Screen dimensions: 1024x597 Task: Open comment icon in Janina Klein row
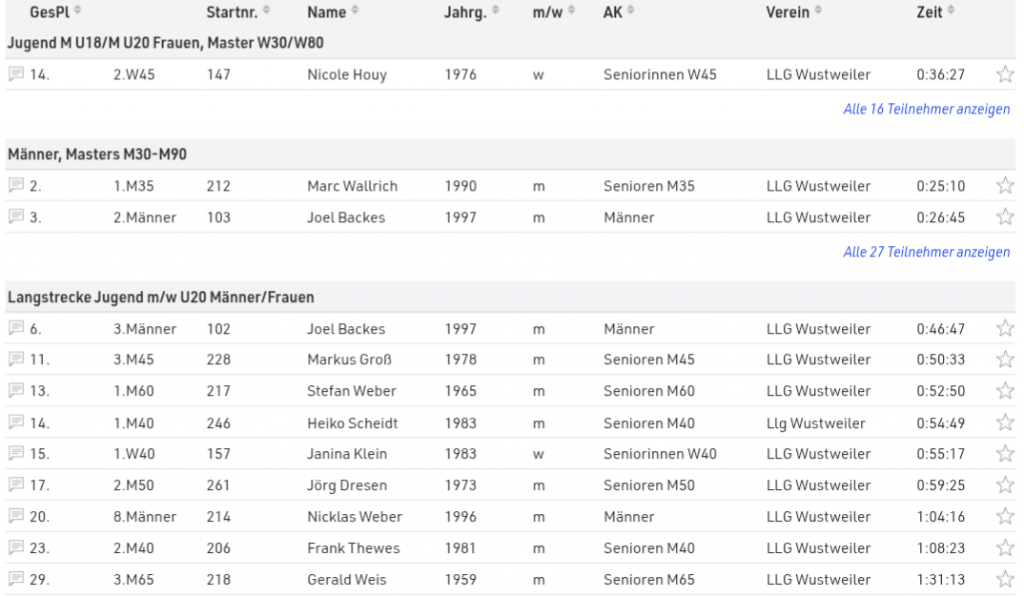[16, 453]
